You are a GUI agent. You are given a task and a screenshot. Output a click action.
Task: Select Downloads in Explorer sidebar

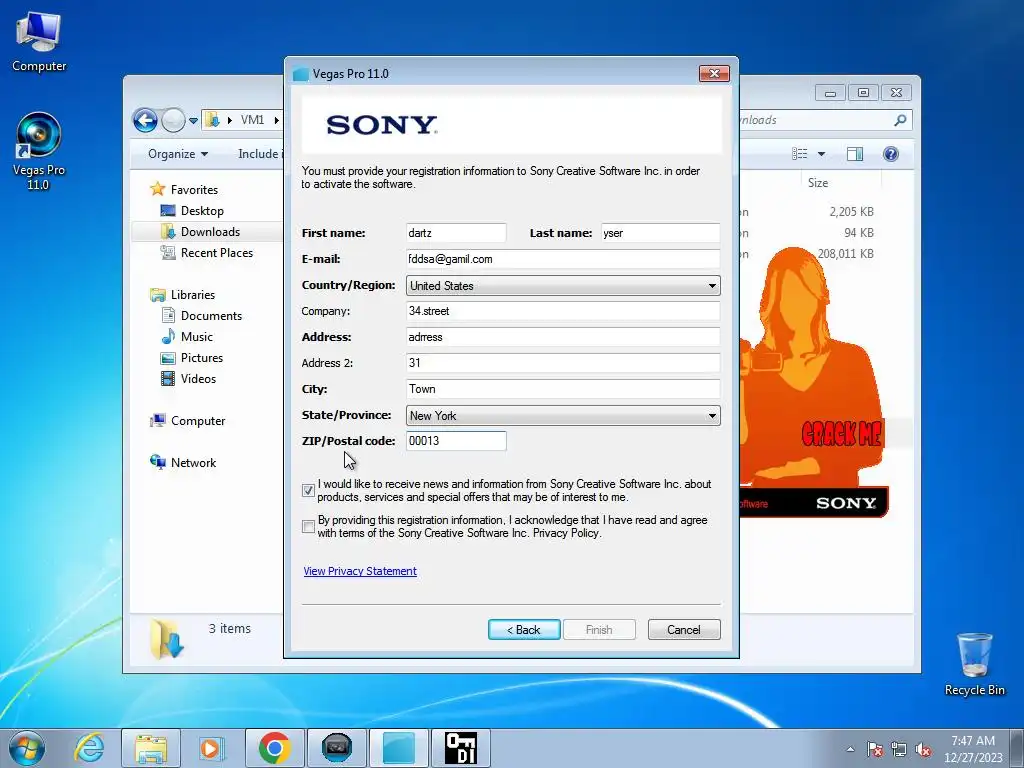pyautogui.click(x=210, y=231)
